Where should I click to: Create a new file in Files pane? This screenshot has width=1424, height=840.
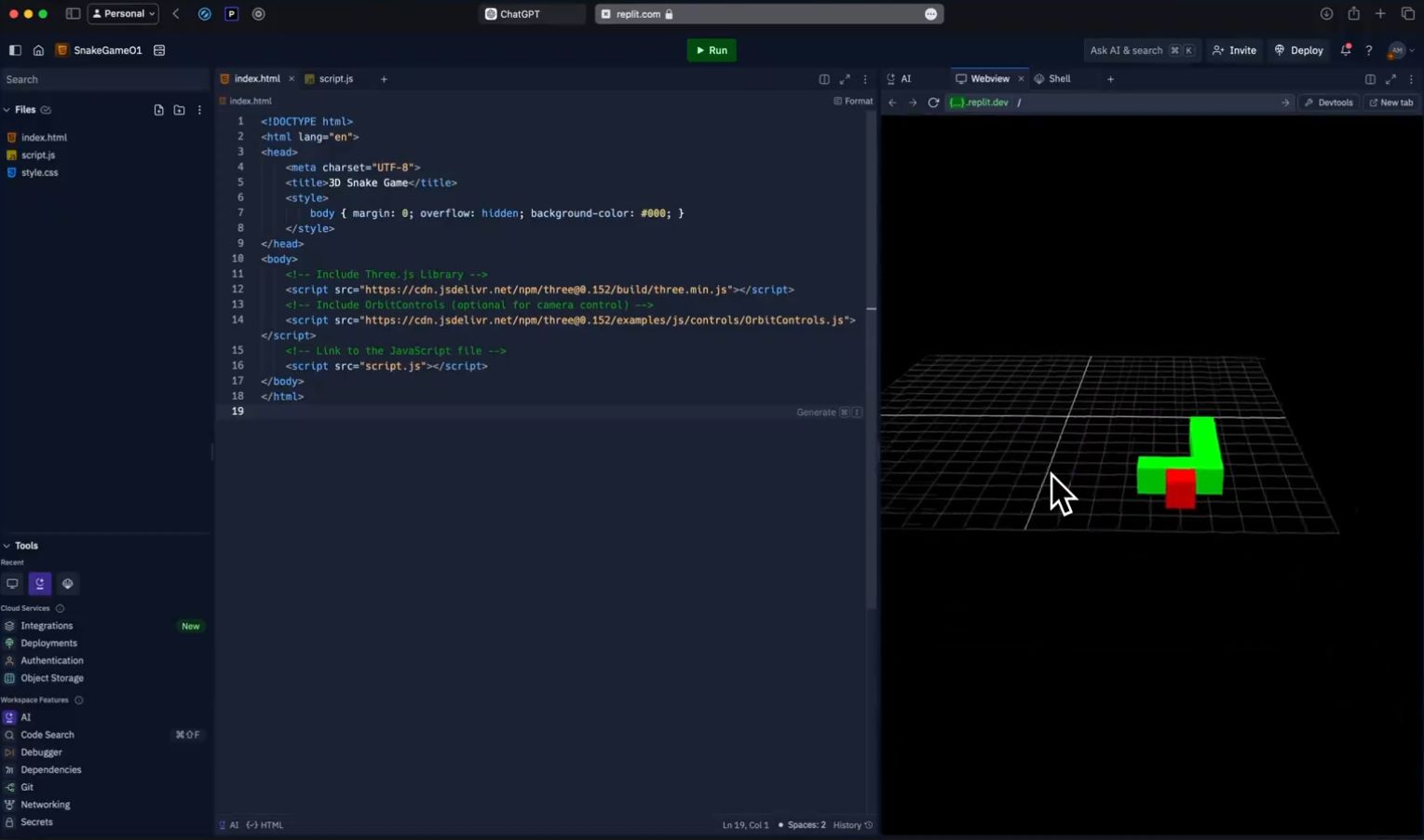[158, 110]
